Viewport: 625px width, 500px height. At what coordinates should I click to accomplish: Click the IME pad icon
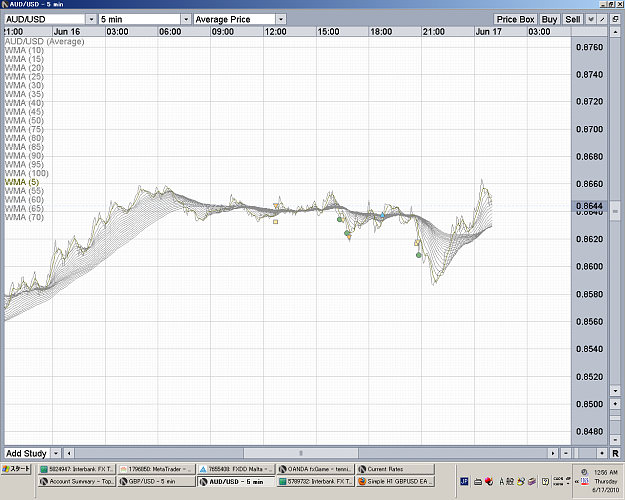pyautogui.click(x=521, y=481)
